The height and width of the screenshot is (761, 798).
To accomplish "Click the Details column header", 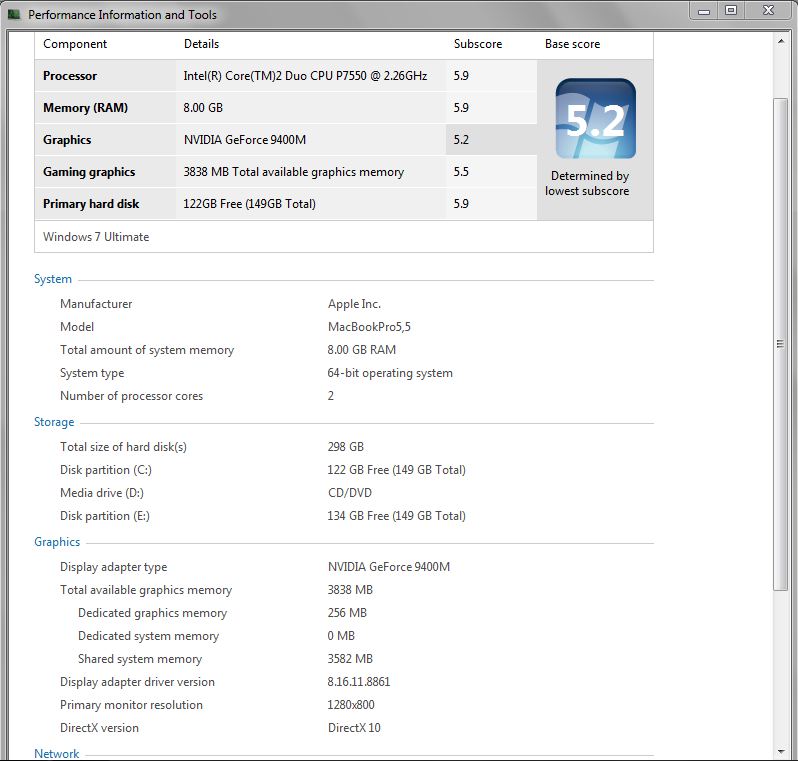I will point(202,44).
